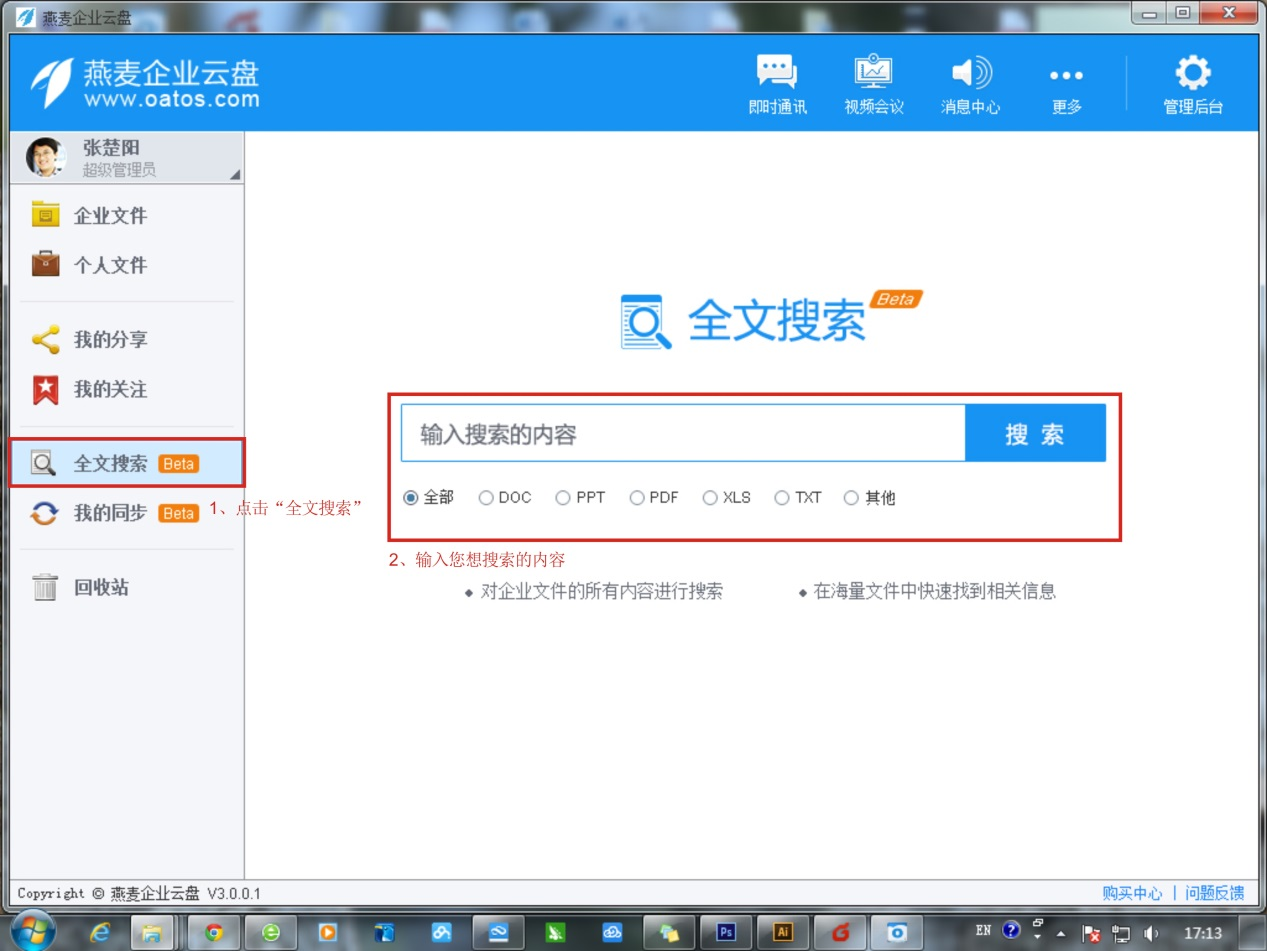Expand the profile options via corner arrow

click(235, 175)
